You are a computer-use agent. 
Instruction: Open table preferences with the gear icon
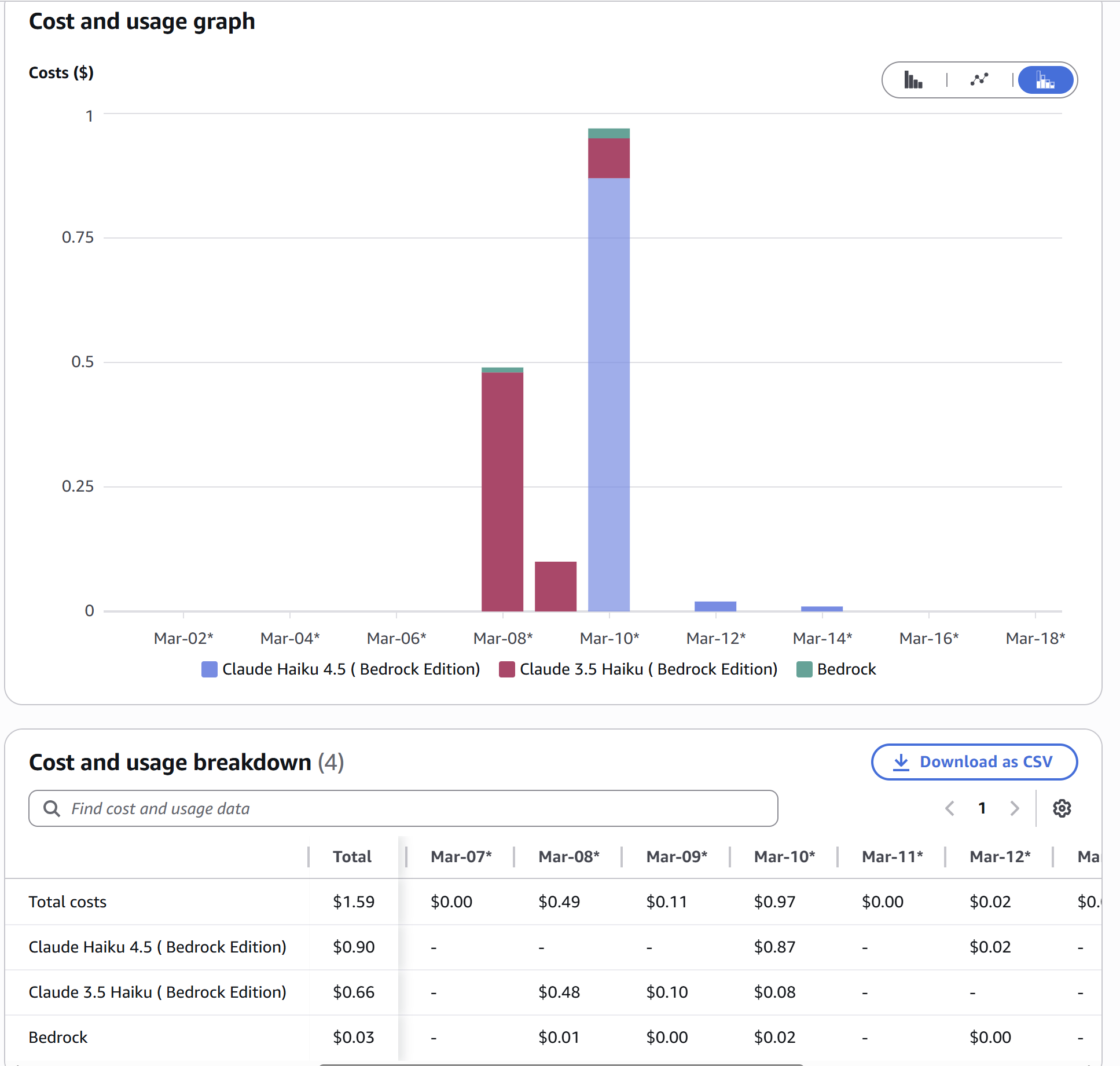pyautogui.click(x=1062, y=808)
